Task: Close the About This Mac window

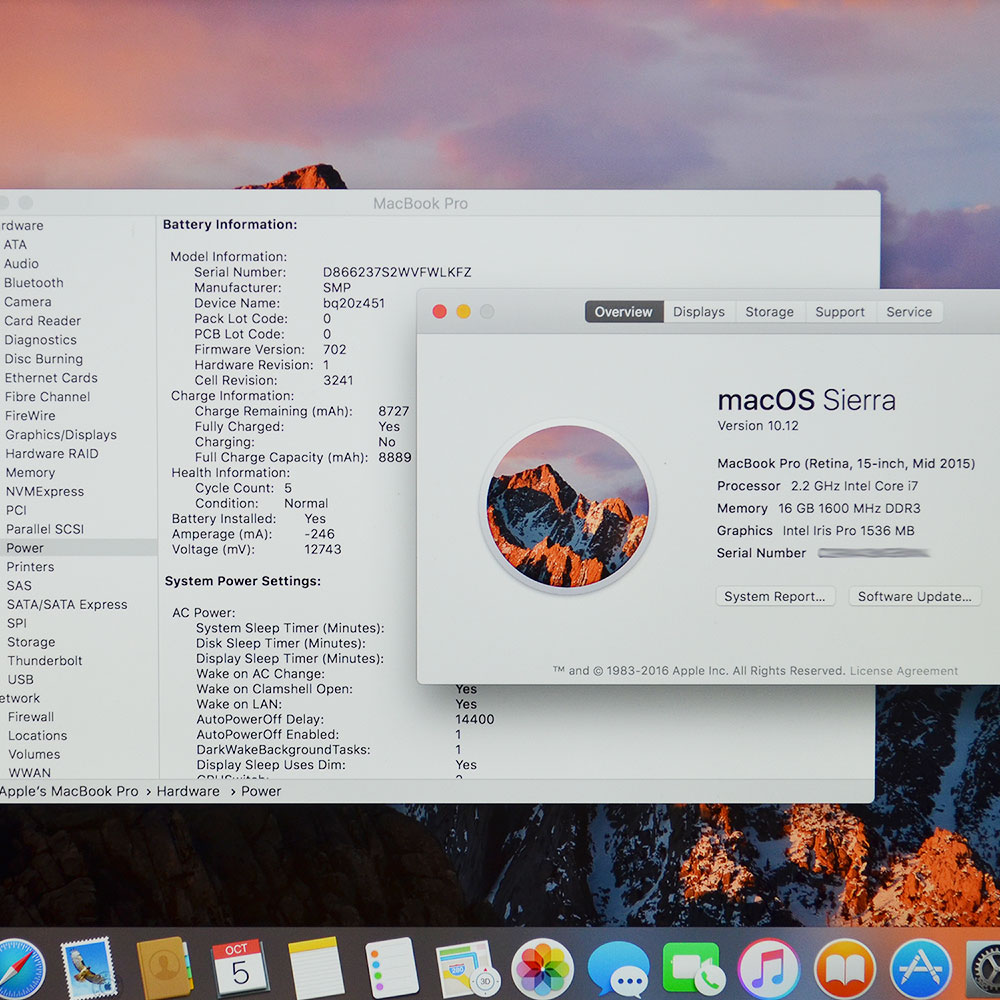Action: 439,311
